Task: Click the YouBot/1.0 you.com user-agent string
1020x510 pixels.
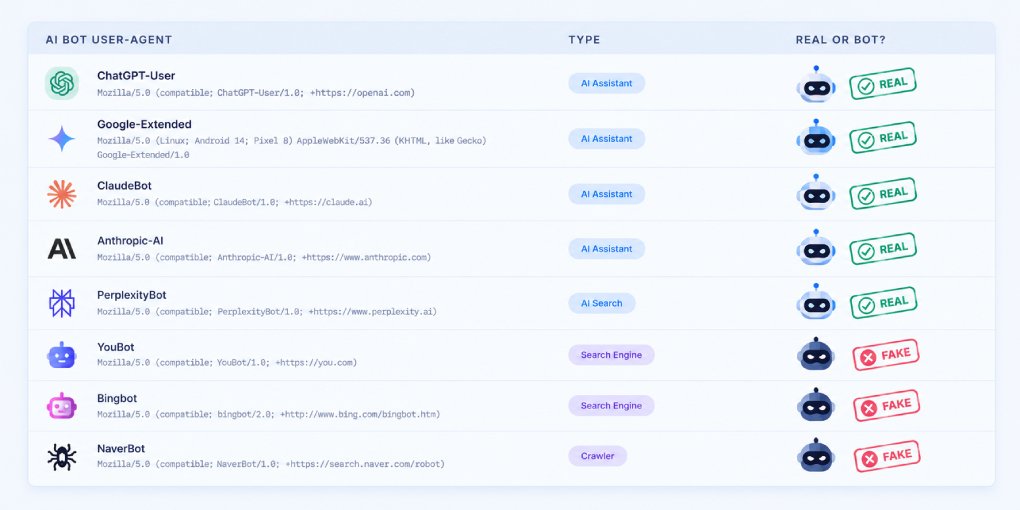Action: 227,363
